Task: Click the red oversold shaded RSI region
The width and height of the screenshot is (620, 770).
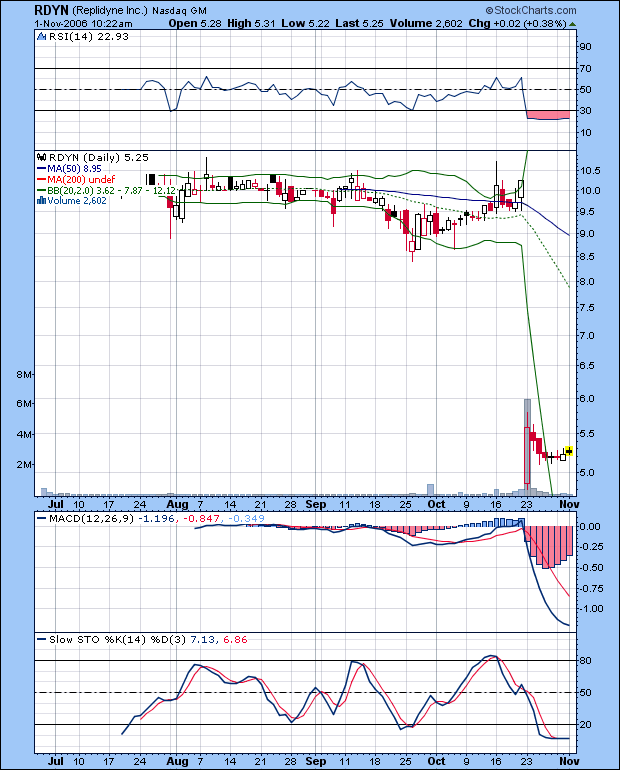Action: tap(548, 115)
